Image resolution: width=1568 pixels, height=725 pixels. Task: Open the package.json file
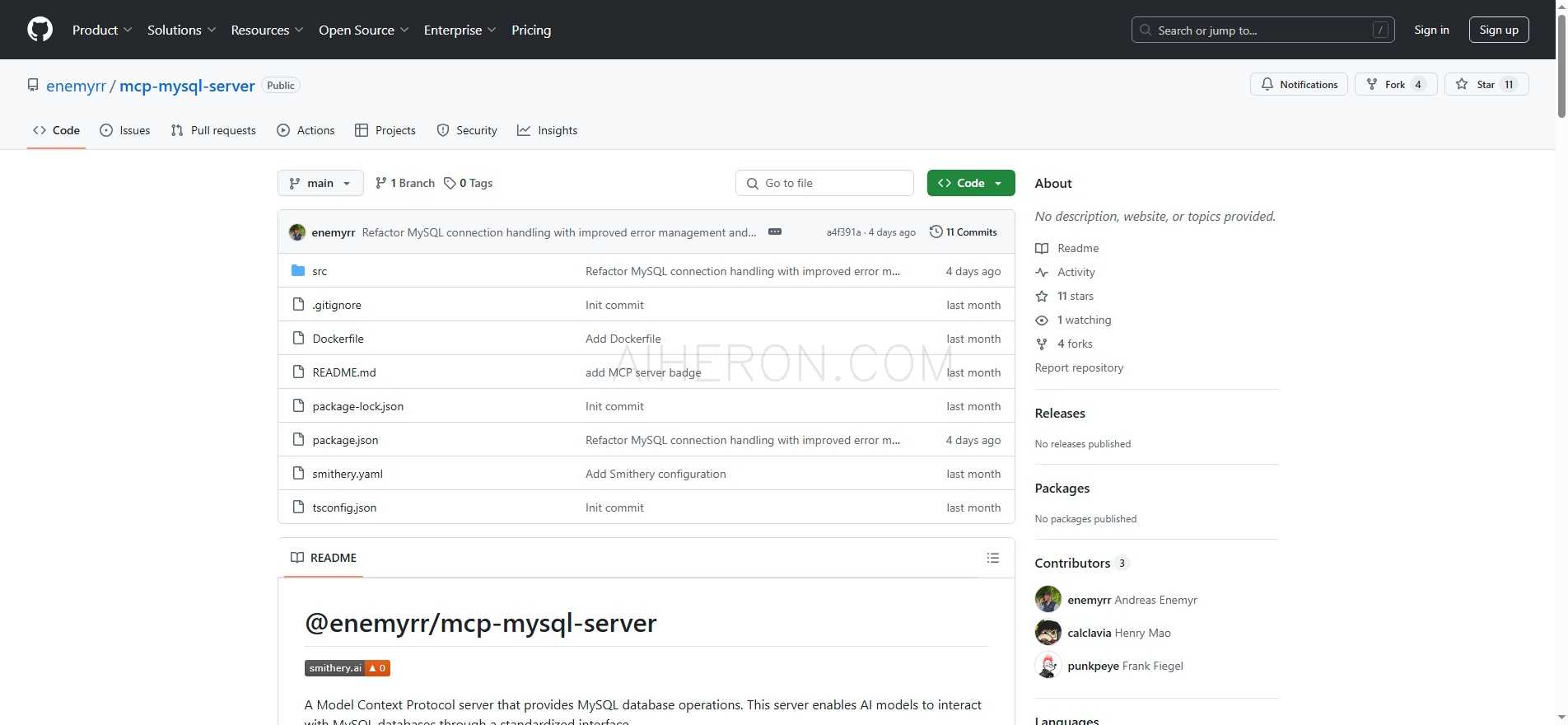coord(345,440)
